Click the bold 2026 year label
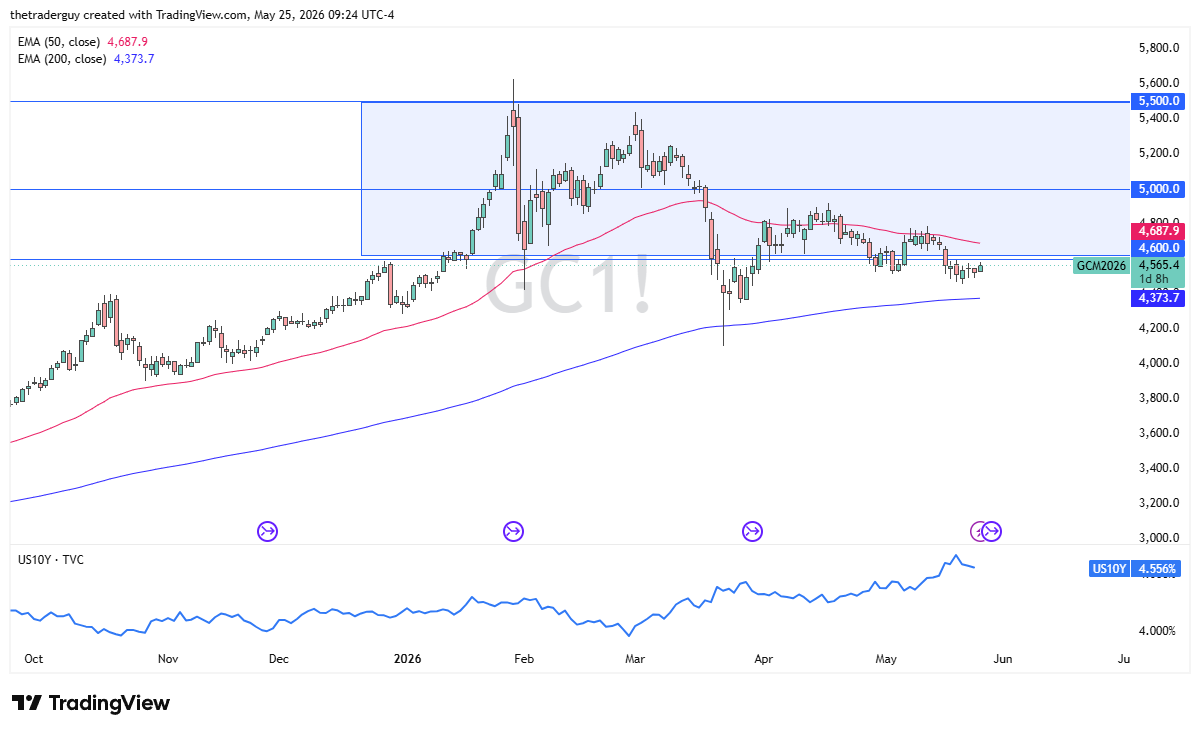This screenshot has height=733, width=1200. point(407,659)
